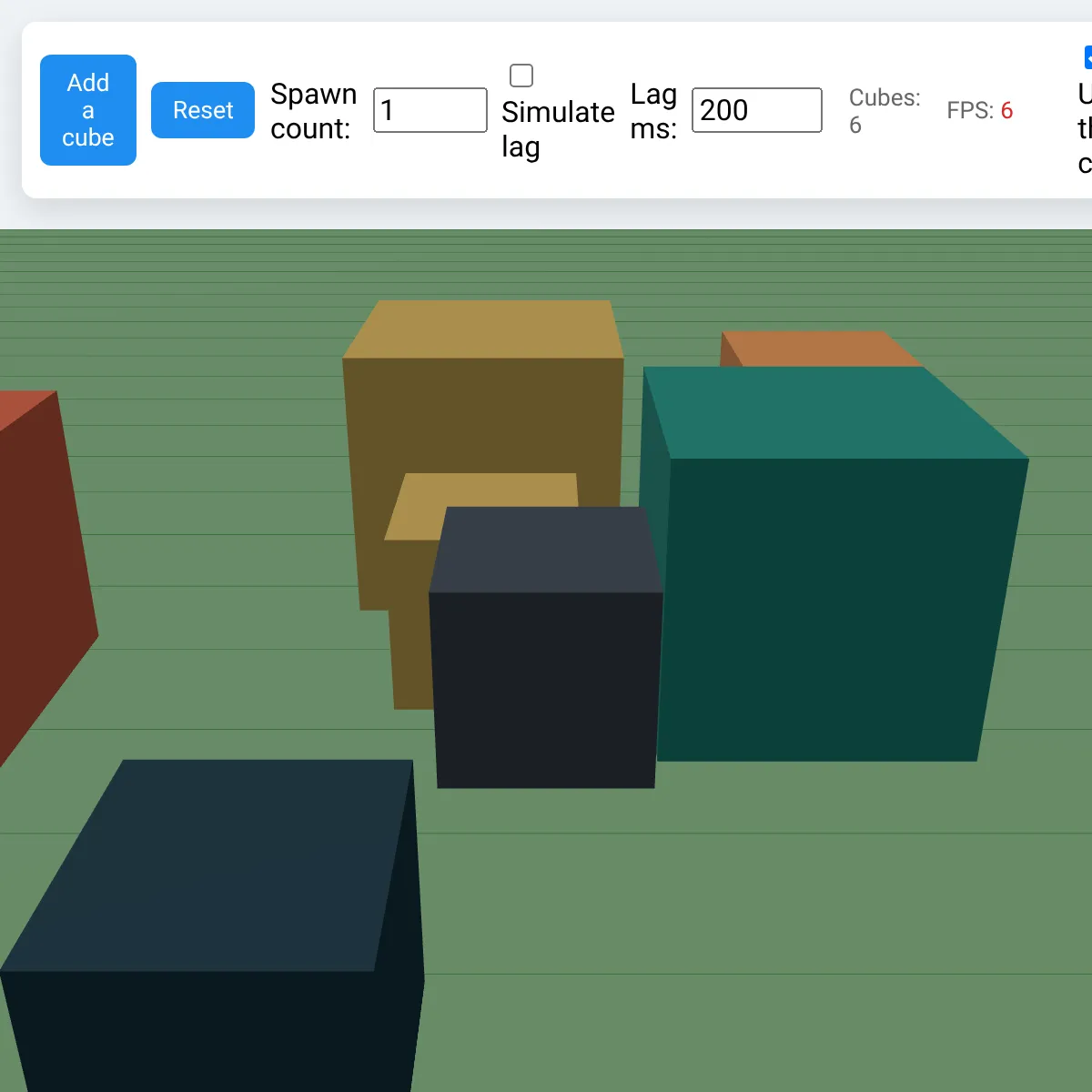The height and width of the screenshot is (1092, 1092).
Task: Click the Cubes counter readout
Action: 884,111
